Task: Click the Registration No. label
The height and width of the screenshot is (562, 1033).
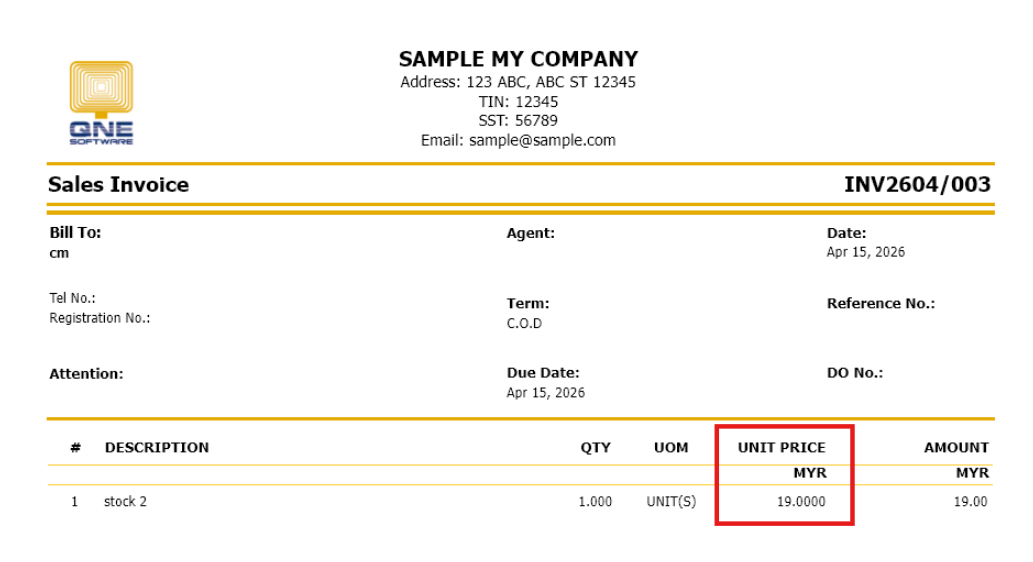Action: click(x=99, y=318)
